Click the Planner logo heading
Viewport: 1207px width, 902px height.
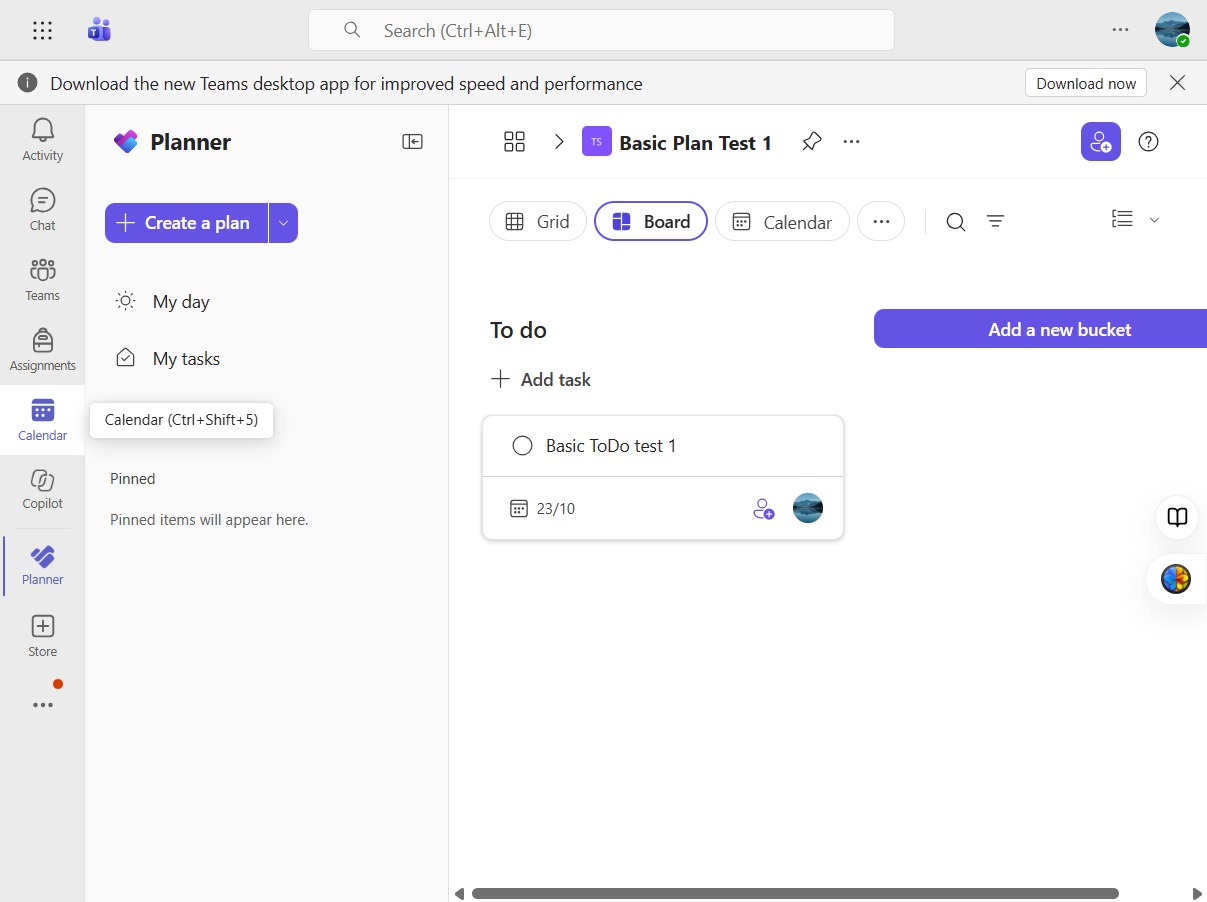click(172, 142)
